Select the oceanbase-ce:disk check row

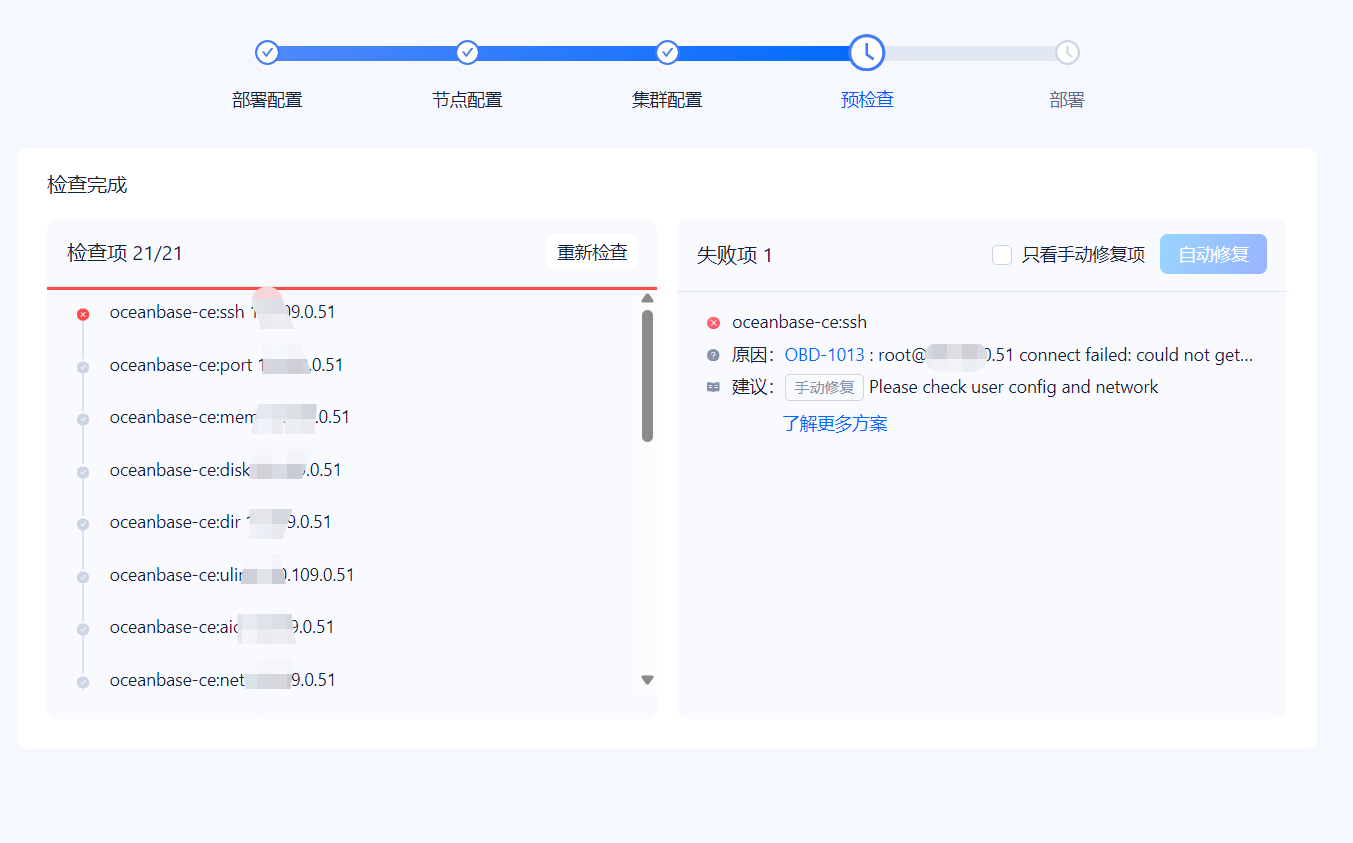pos(225,470)
